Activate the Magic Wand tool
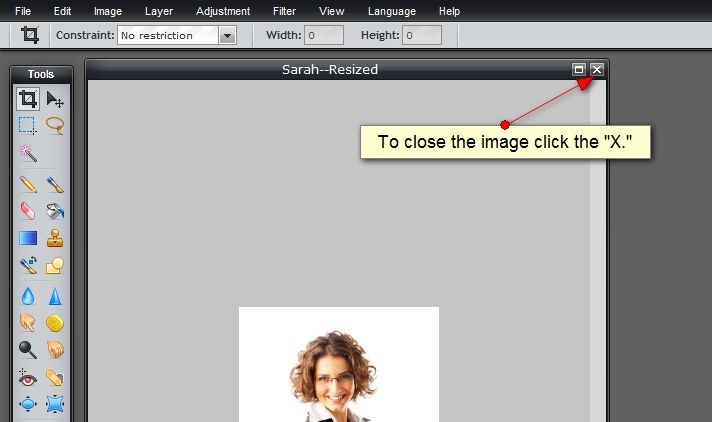 click(x=27, y=153)
